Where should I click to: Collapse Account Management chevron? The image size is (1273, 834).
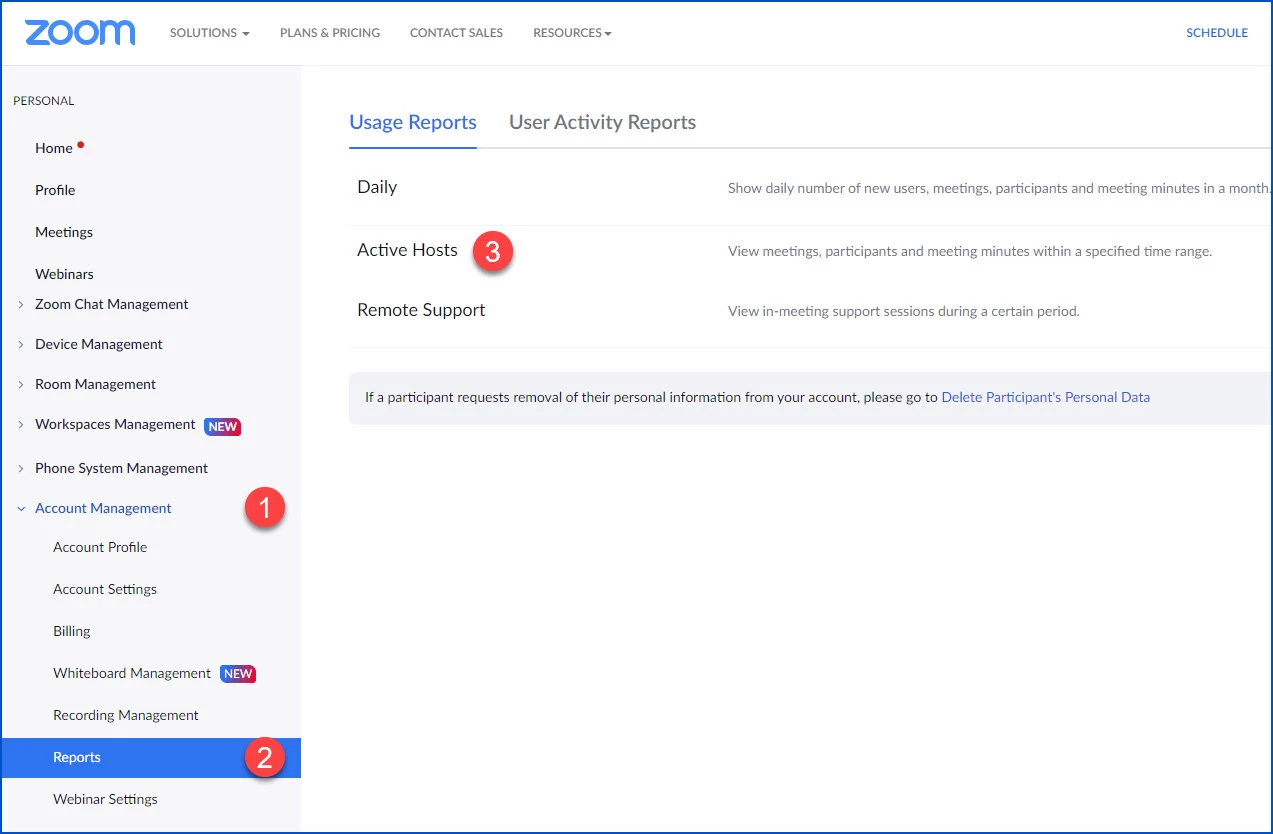click(21, 508)
